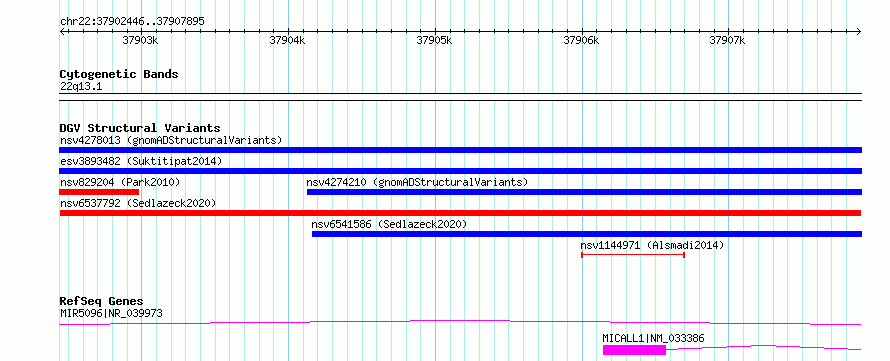Click the 37903k ruler tick label
The height and width of the screenshot is (361, 890).
140,40
